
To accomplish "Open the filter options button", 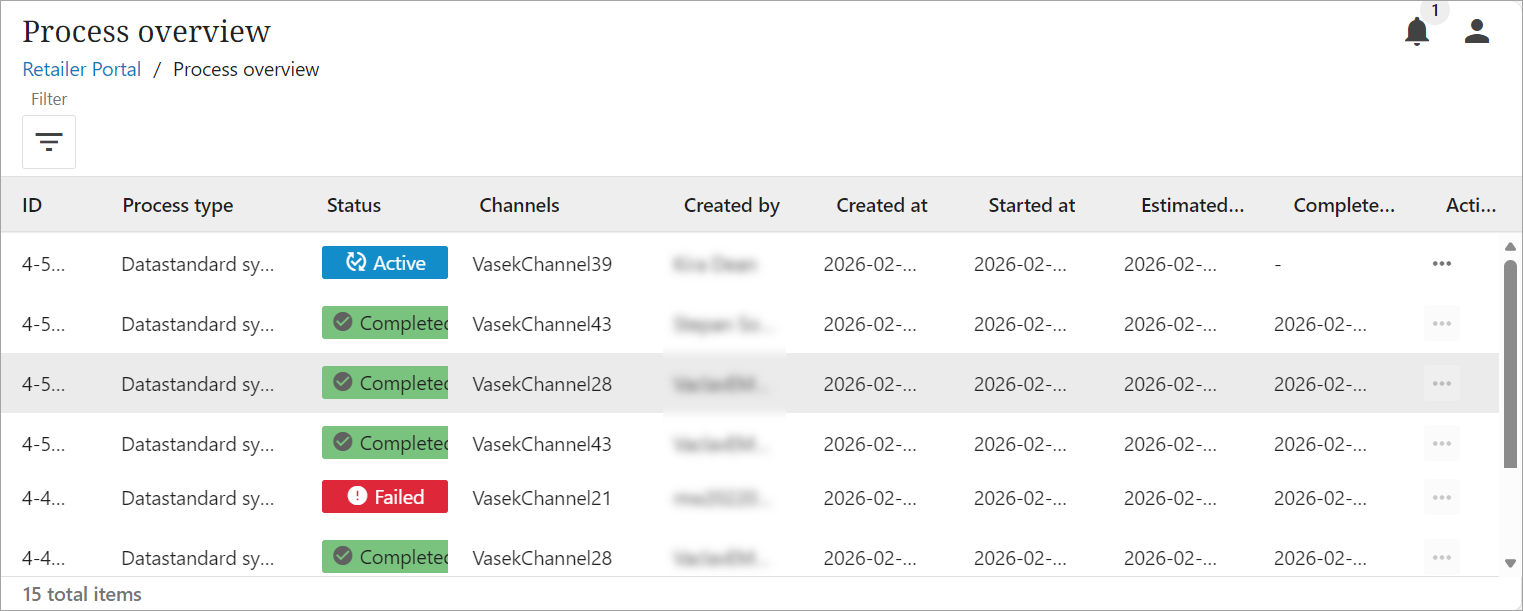I will (x=49, y=142).
